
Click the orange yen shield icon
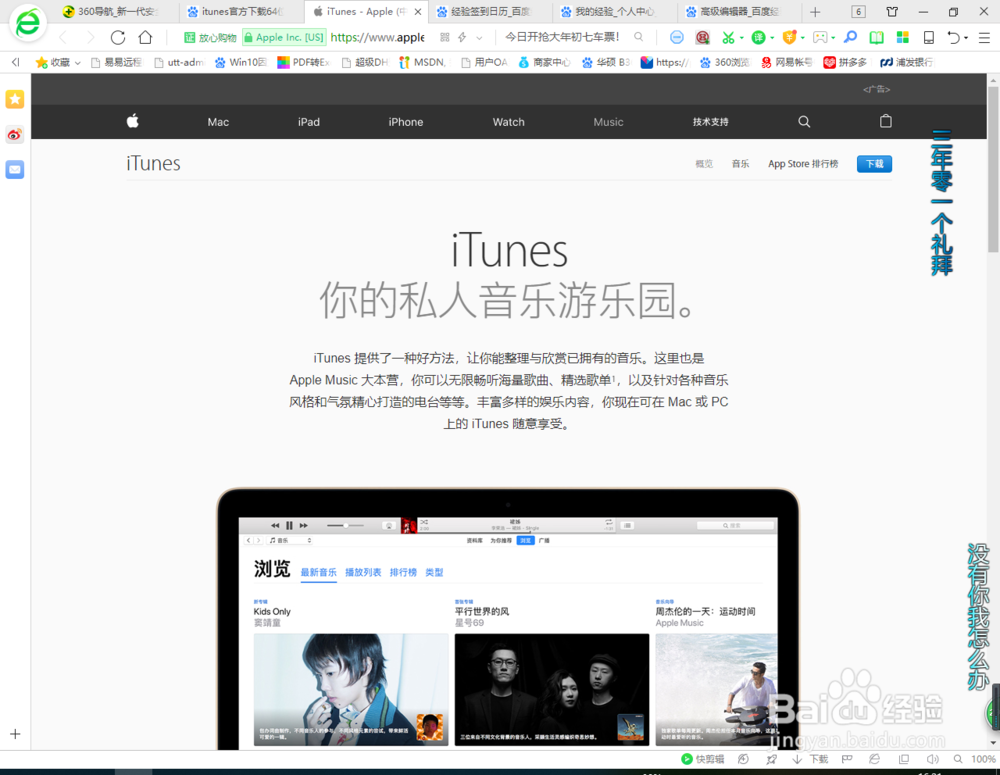[x=789, y=38]
